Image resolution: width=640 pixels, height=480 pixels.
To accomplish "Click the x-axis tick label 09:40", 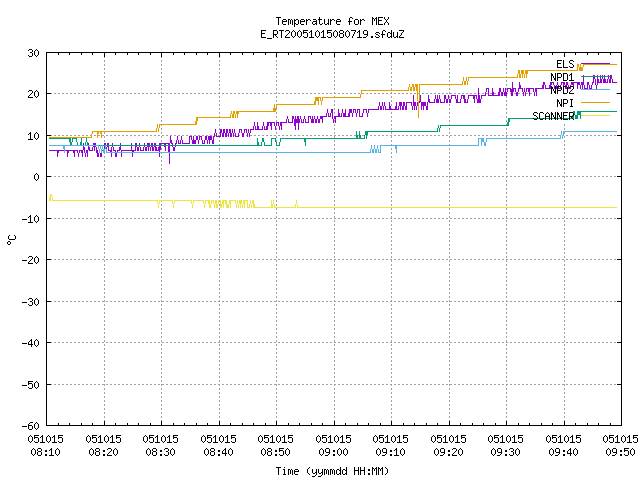I will pos(564,452).
